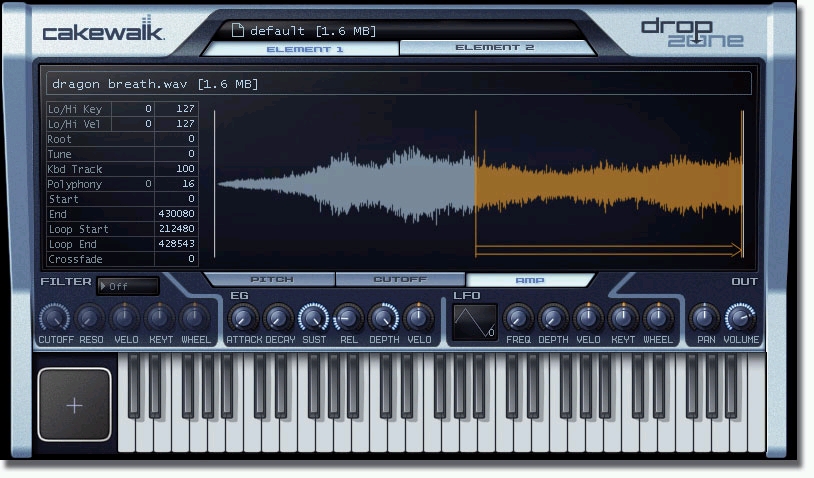Click the Cakewalk logo
The image size is (814, 478).
[x=103, y=30]
